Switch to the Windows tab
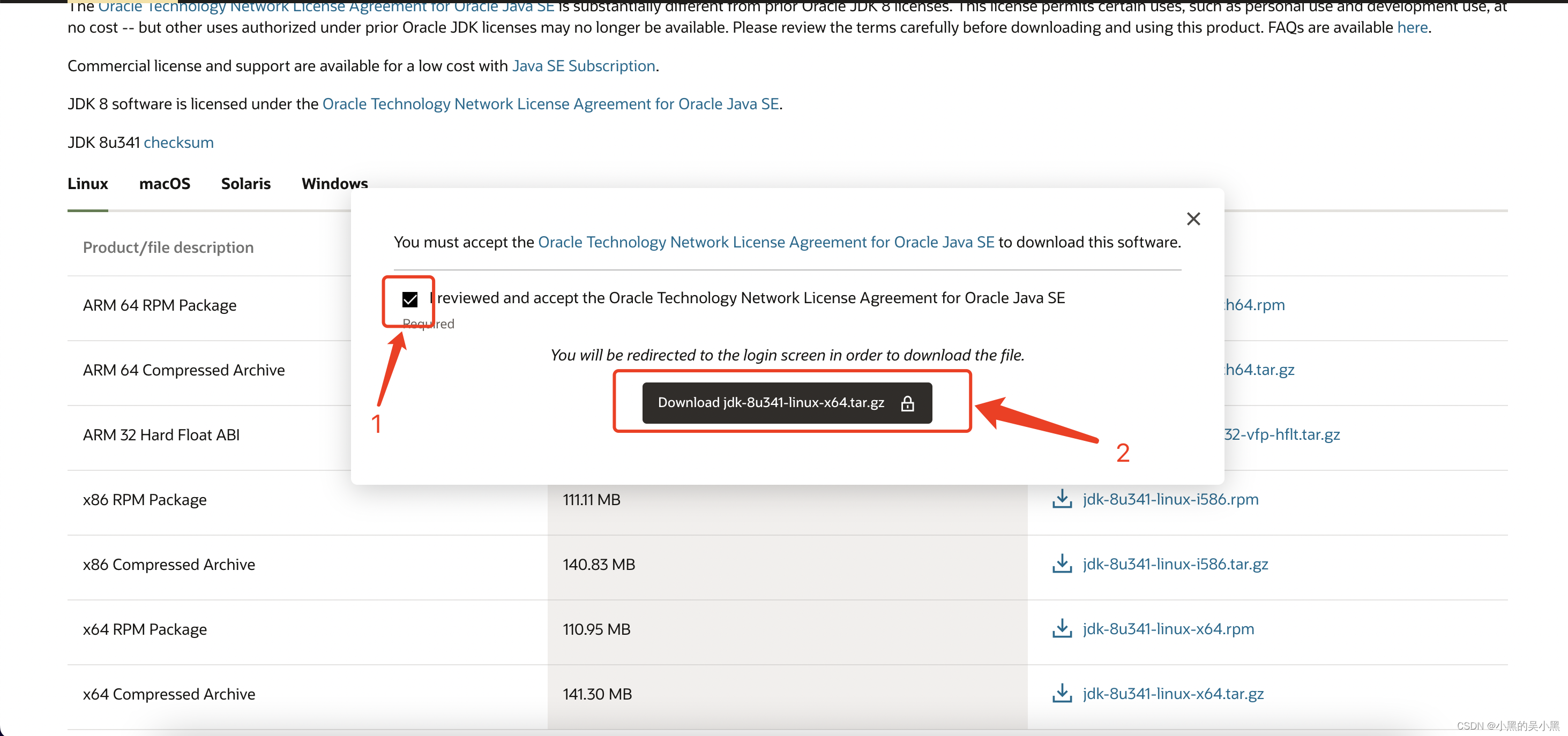Image resolution: width=1568 pixels, height=736 pixels. [x=334, y=184]
